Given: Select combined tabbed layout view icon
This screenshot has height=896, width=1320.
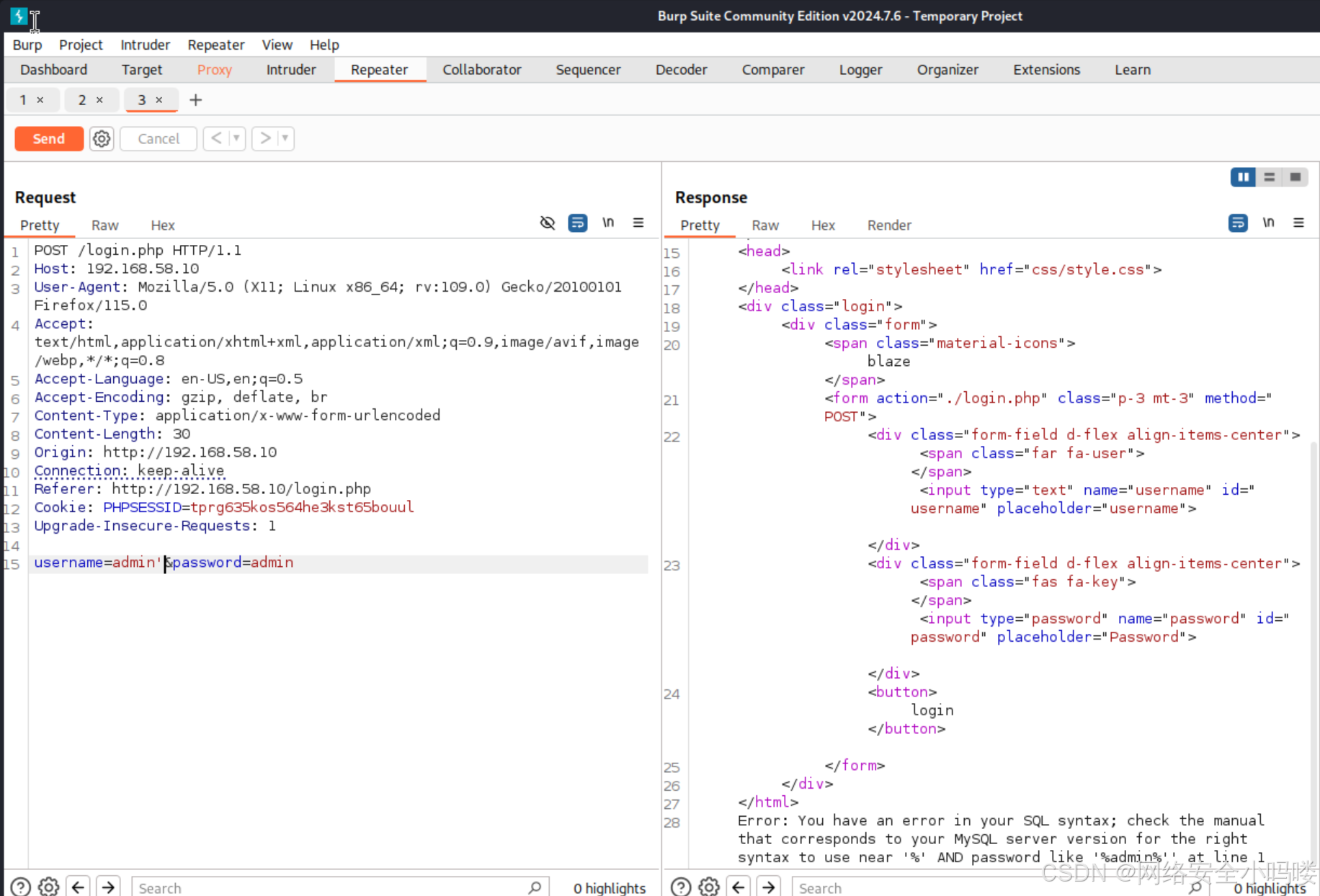Looking at the screenshot, I should point(1296,177).
